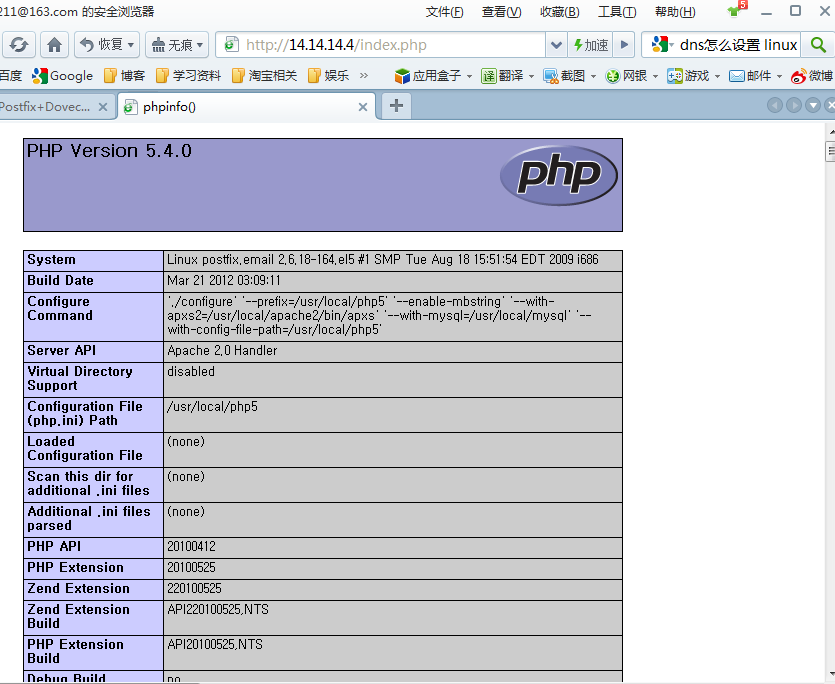Click the go arrow beside 加速
Screen dimensions: 835x684
click(x=624, y=45)
